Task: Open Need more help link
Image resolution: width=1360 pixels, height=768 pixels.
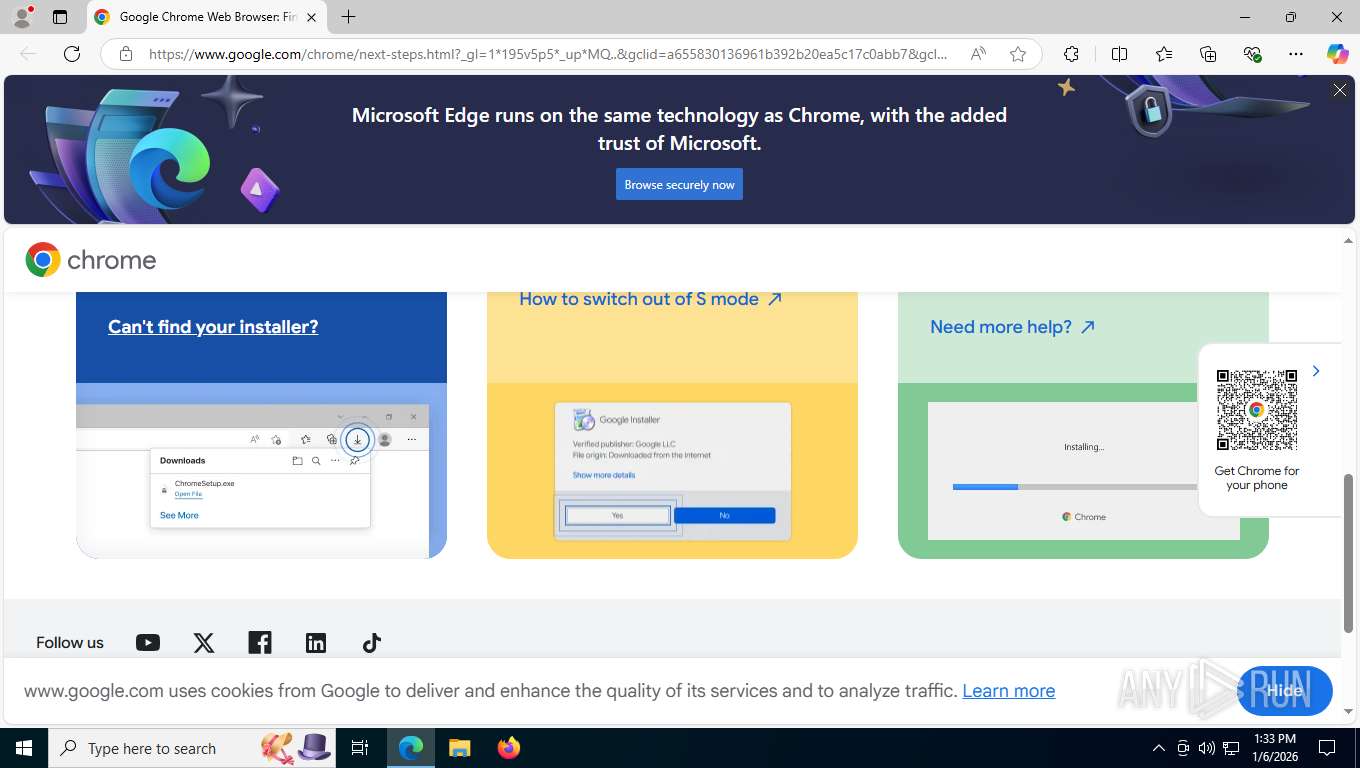Action: coord(1012,327)
